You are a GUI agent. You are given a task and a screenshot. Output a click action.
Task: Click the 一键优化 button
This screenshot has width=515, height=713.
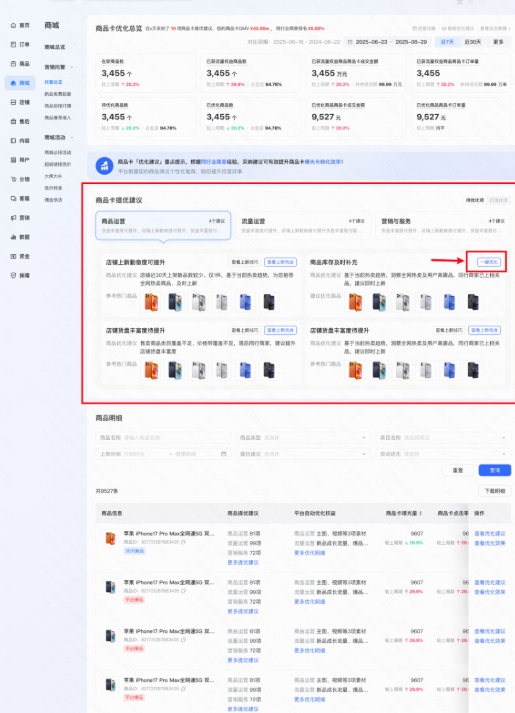489,262
